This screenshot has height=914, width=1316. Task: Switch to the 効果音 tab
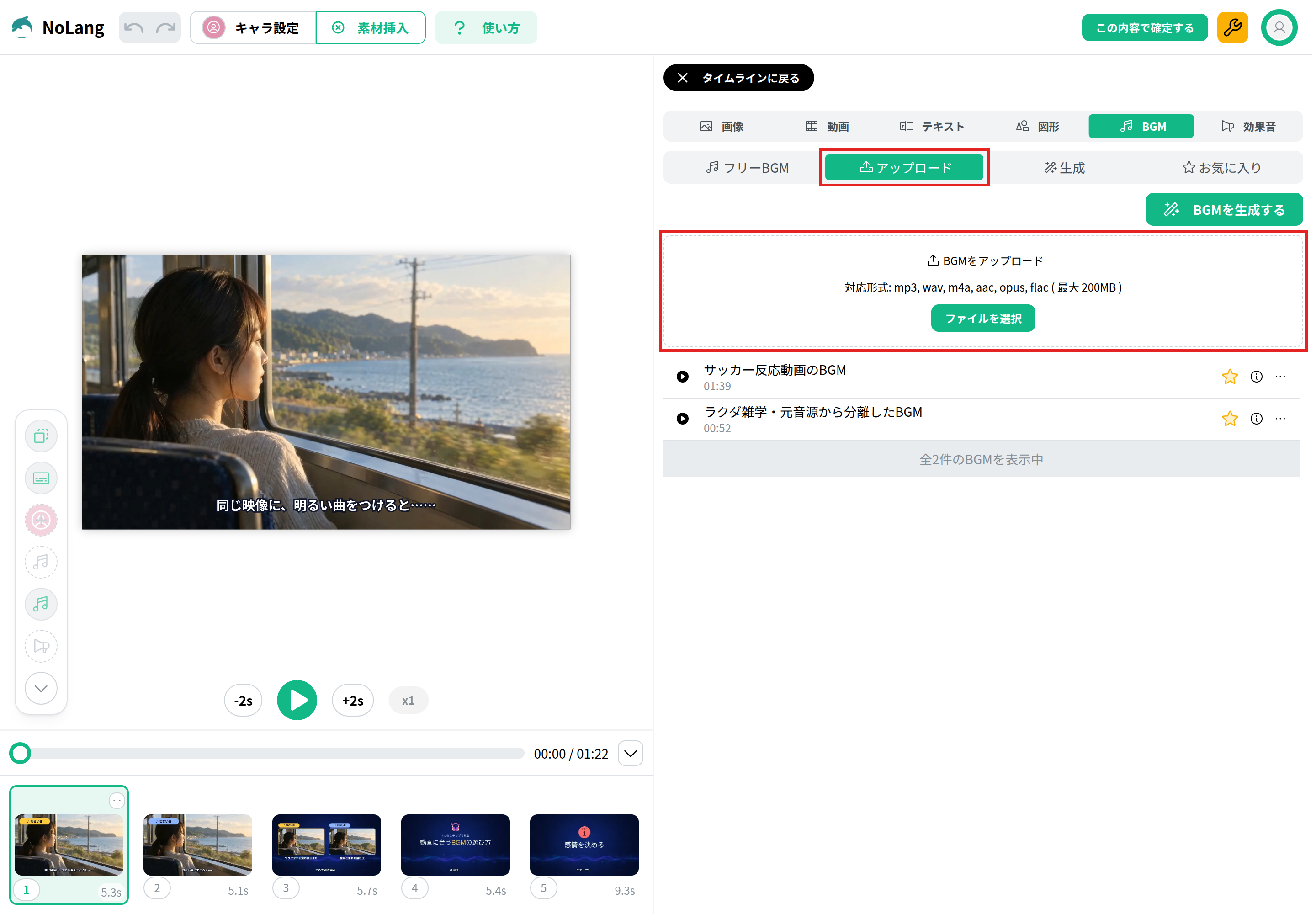tap(1248, 127)
